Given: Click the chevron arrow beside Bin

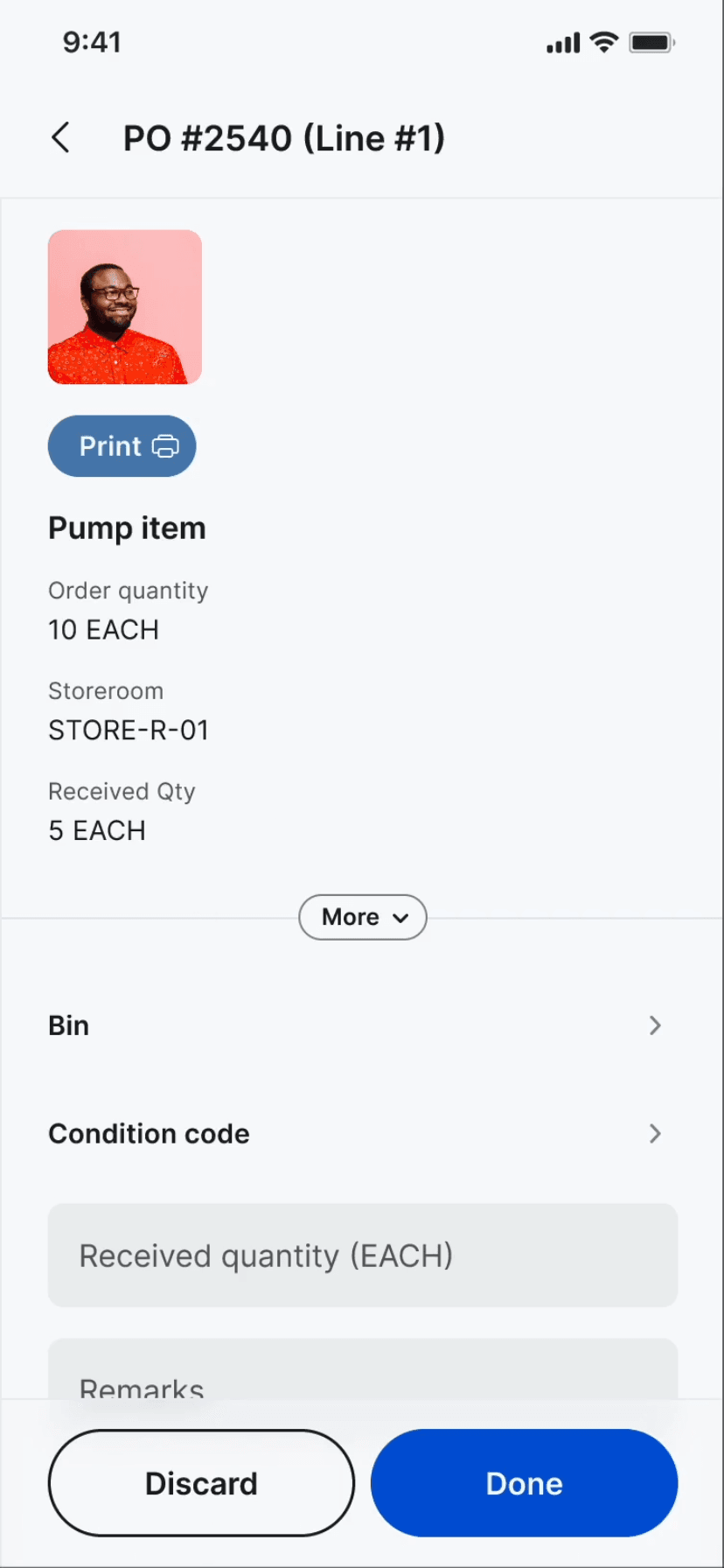Looking at the screenshot, I should tap(655, 1025).
